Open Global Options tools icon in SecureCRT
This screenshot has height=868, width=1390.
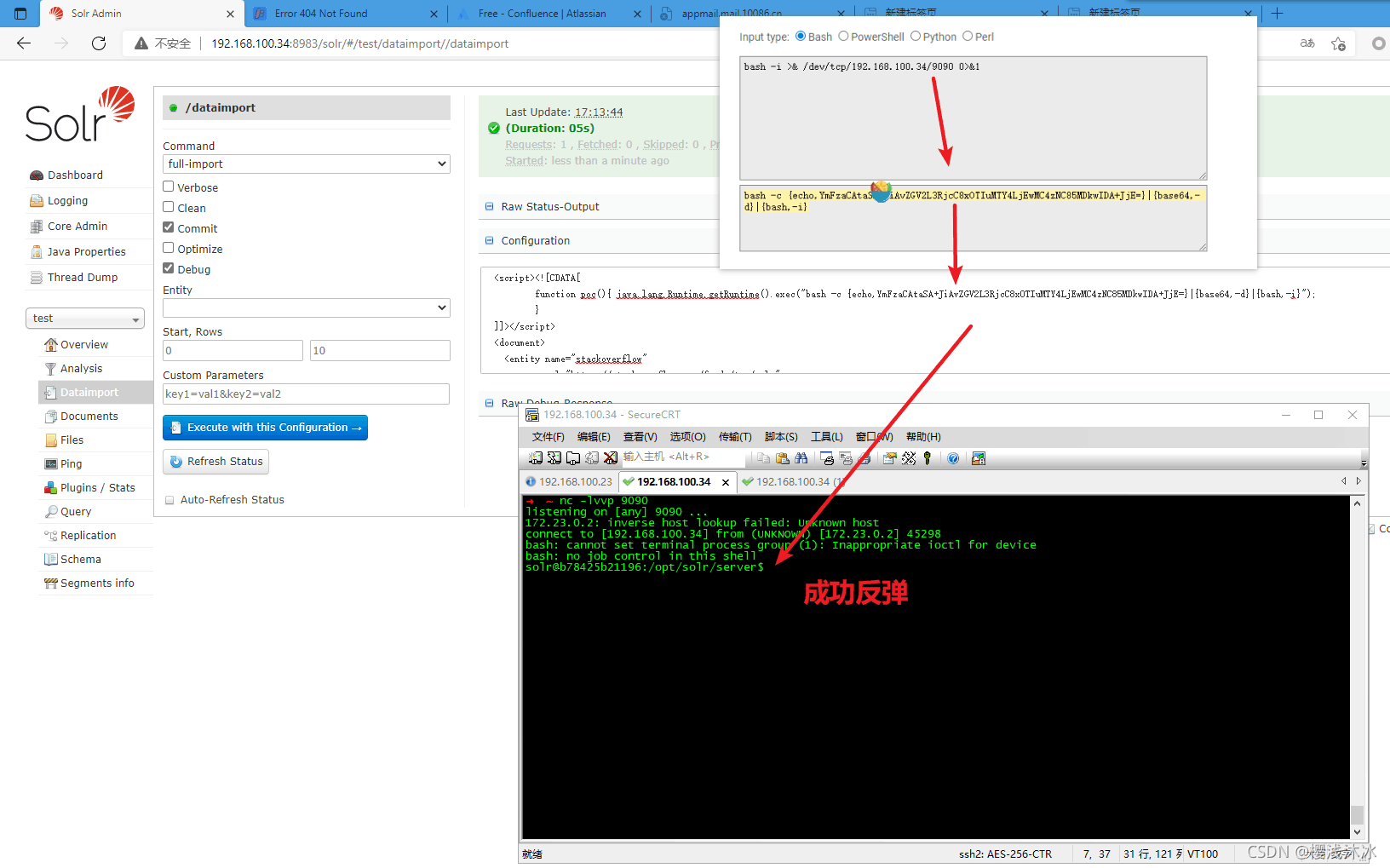coord(909,458)
